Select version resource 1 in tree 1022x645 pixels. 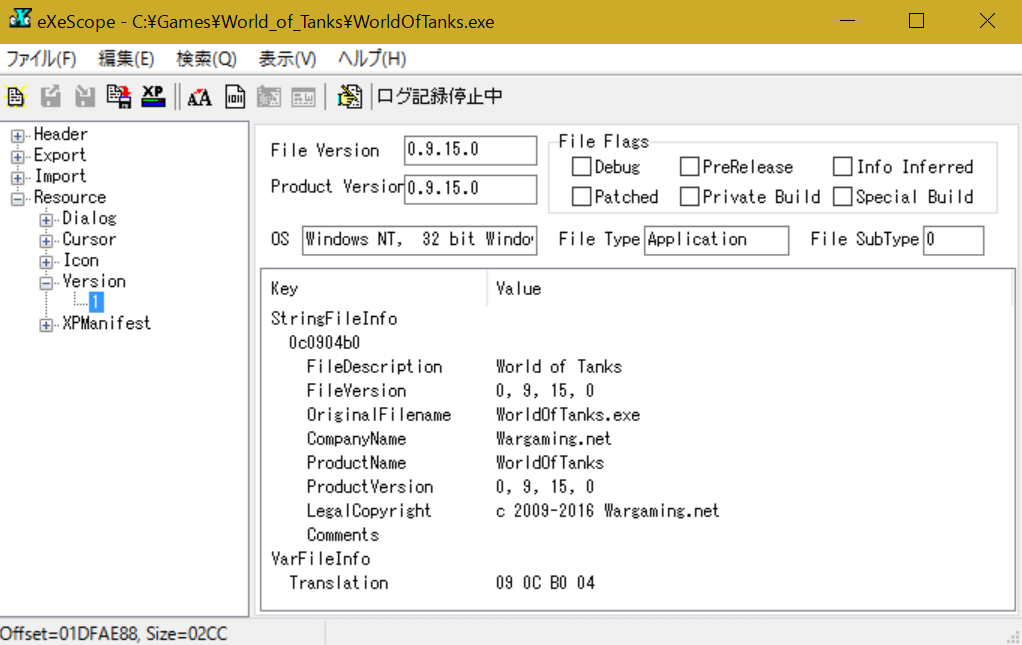click(x=96, y=302)
